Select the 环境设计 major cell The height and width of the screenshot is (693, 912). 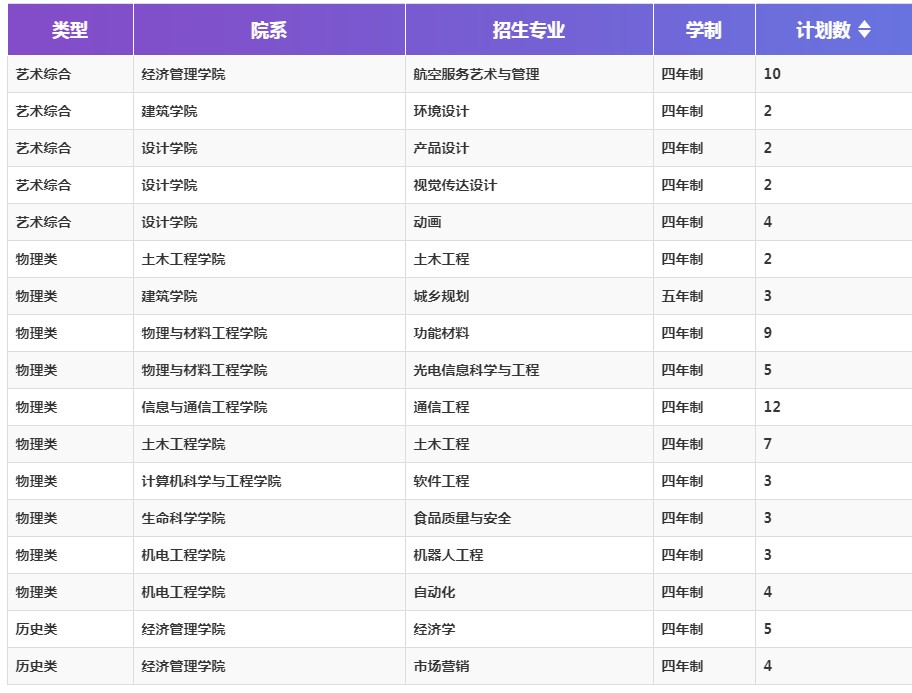441,111
